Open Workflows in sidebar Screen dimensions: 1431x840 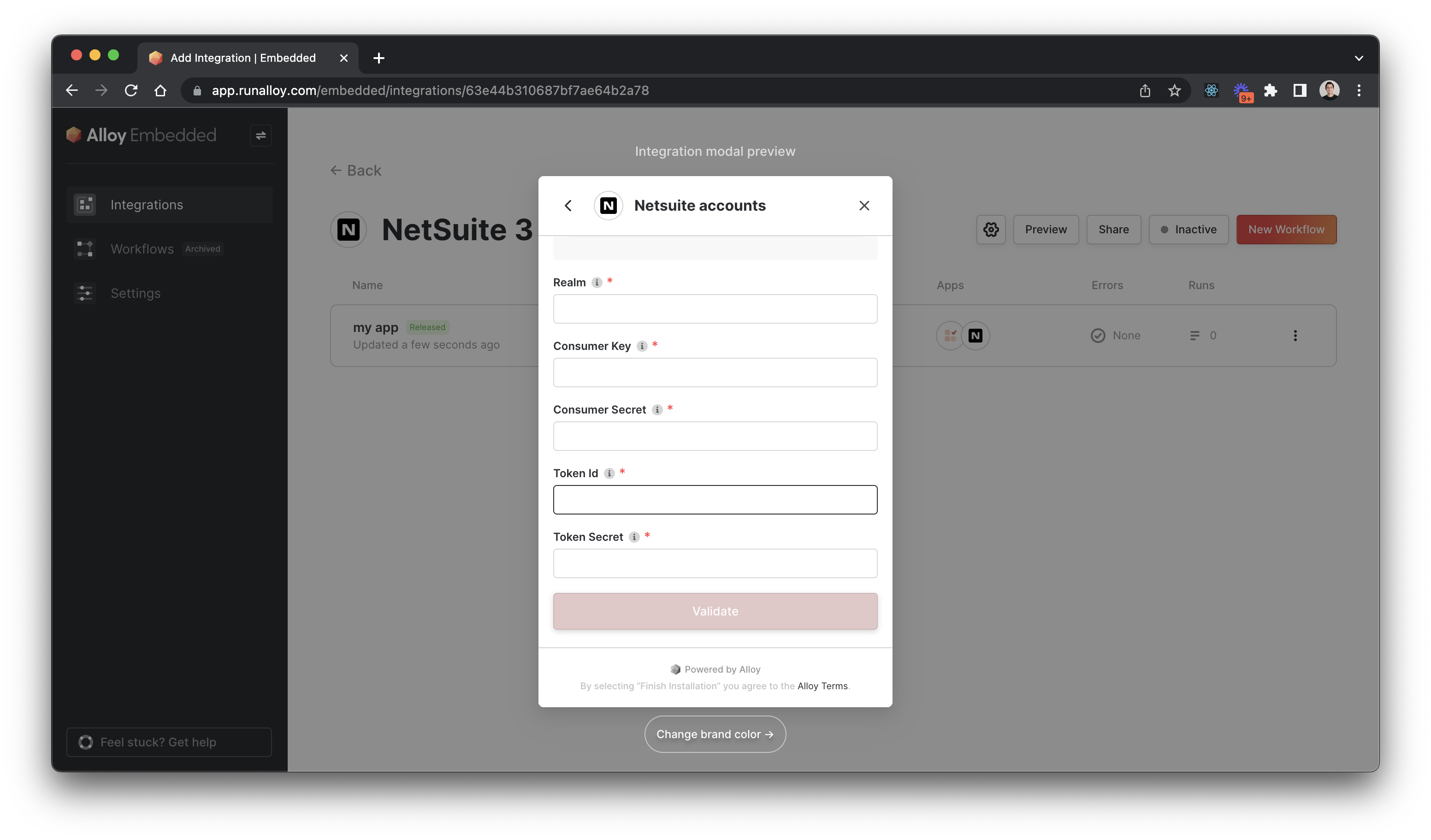pos(142,249)
